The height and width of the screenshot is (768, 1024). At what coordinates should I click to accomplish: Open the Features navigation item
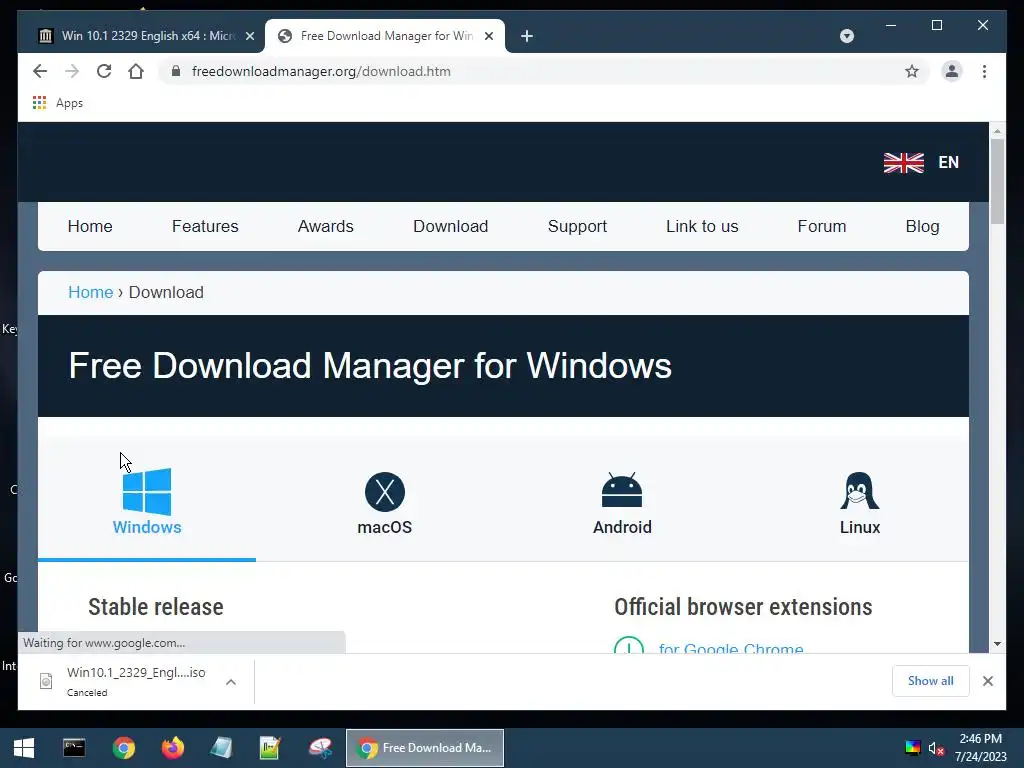205,226
